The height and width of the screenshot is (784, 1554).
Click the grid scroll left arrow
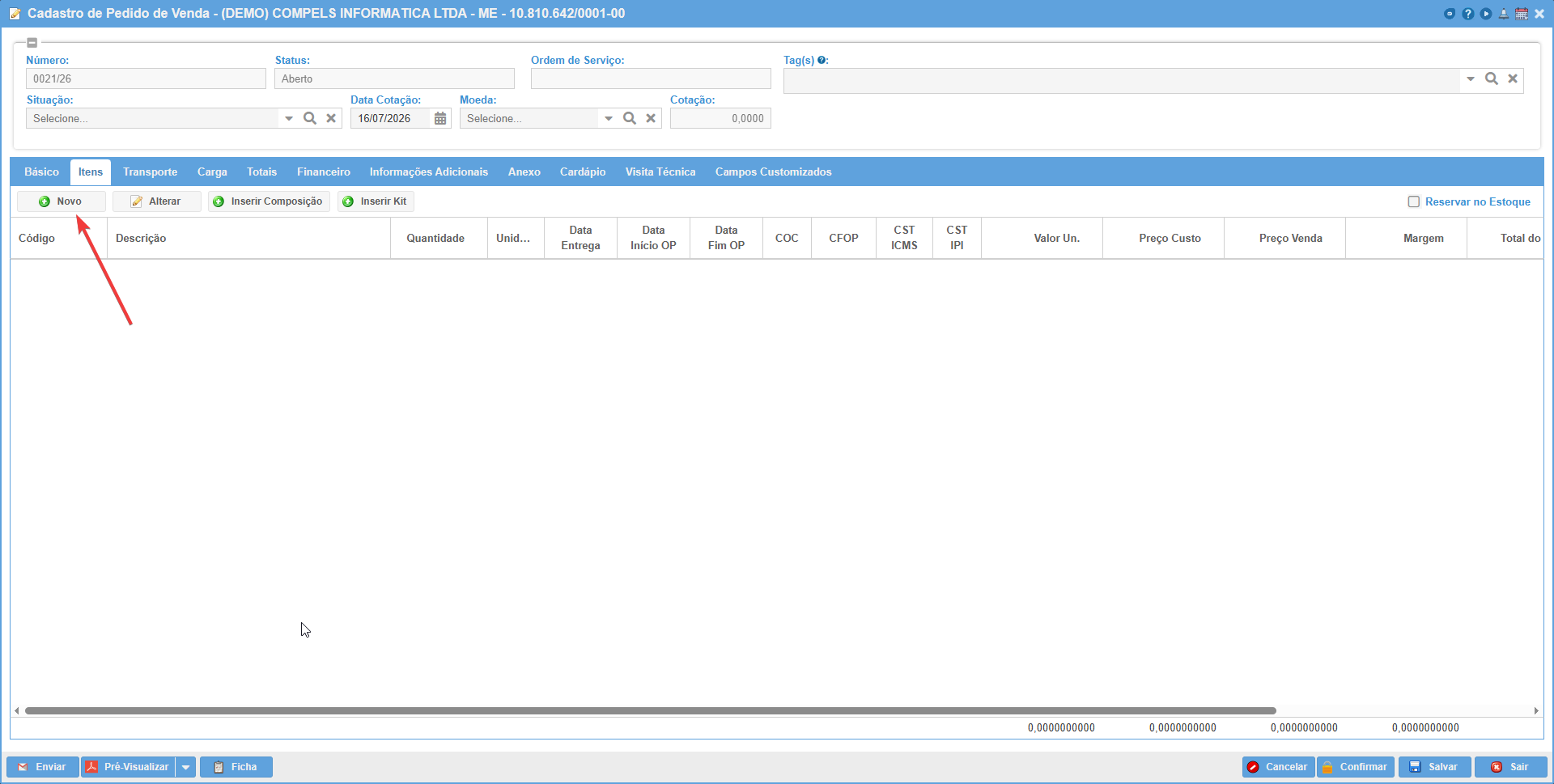(17, 710)
